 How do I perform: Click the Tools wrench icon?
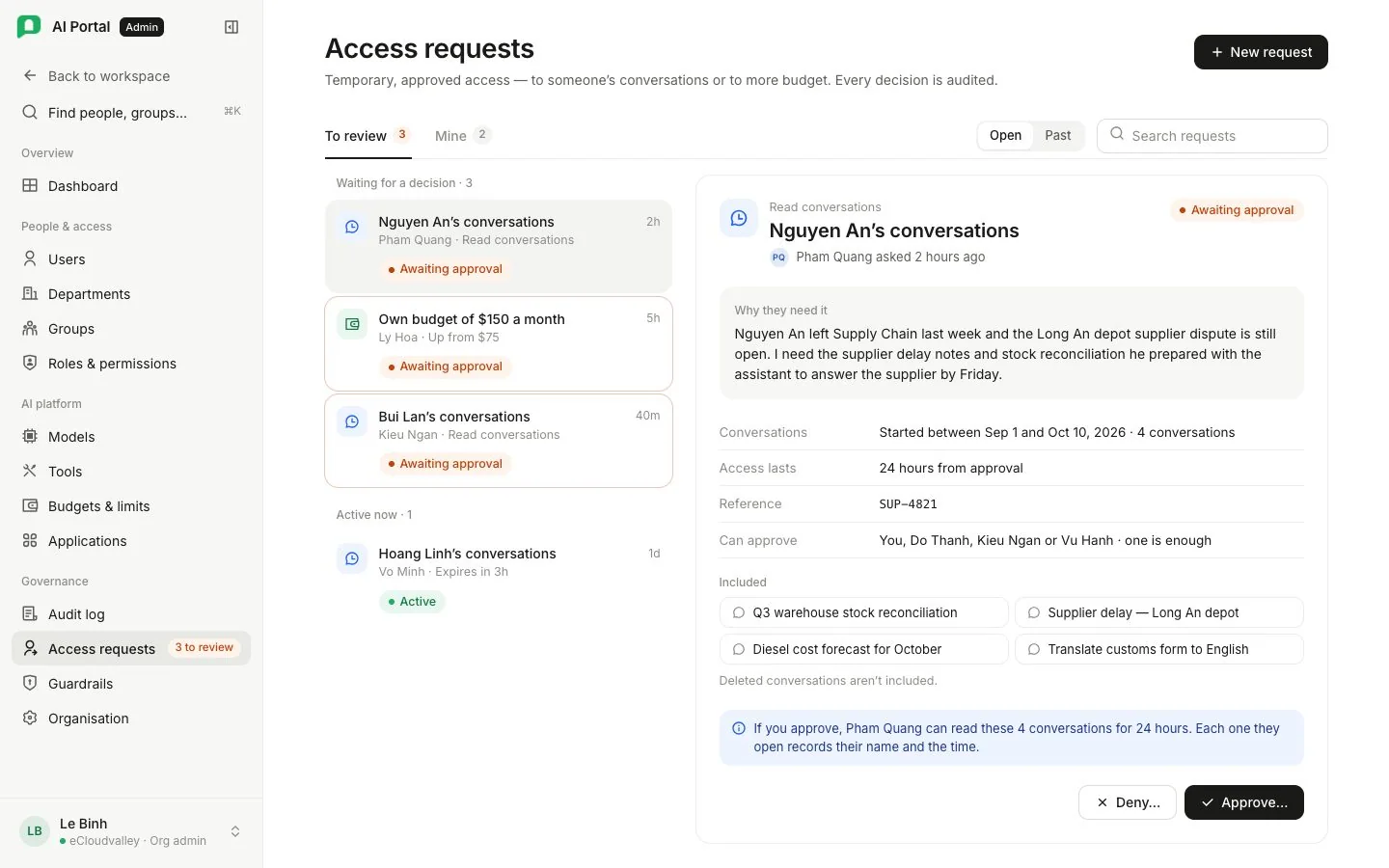[x=30, y=472]
